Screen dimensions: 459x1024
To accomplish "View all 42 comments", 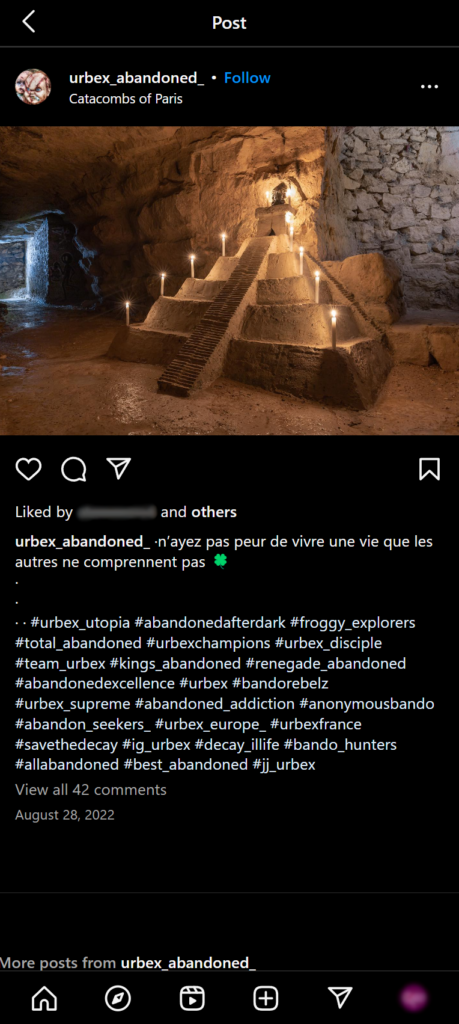I will [91, 790].
